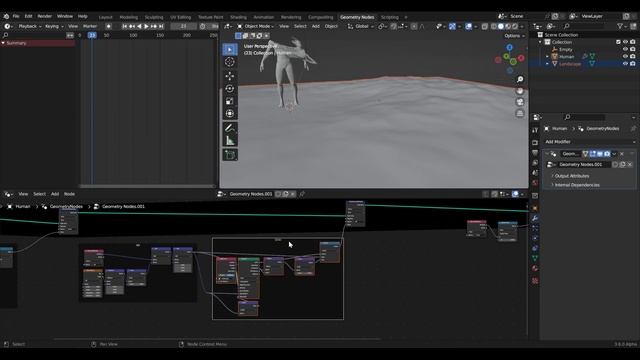This screenshot has height=360, width=640.
Task: Select the Landscape object in outliner
Action: pos(570,64)
